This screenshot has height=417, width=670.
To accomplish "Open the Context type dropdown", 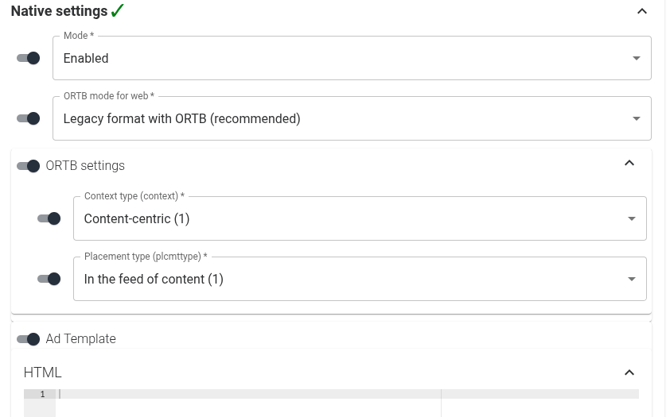I will click(350, 218).
